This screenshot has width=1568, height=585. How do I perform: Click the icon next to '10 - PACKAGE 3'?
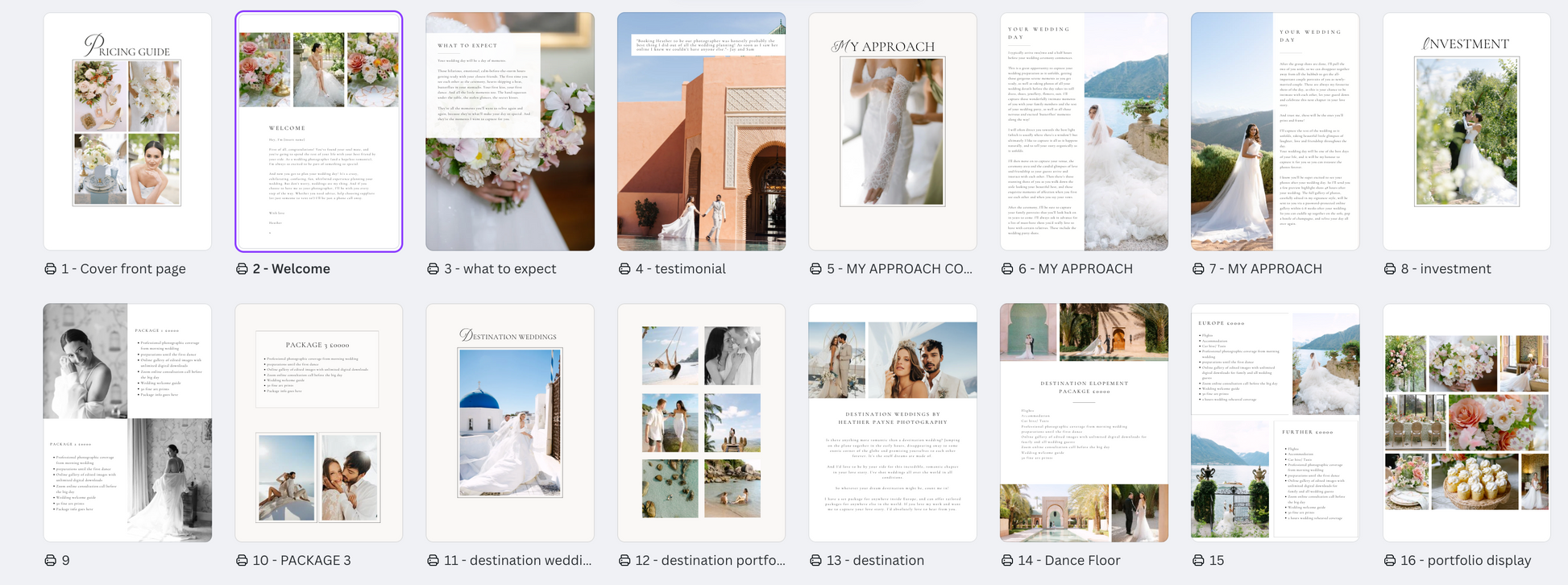pyautogui.click(x=242, y=561)
